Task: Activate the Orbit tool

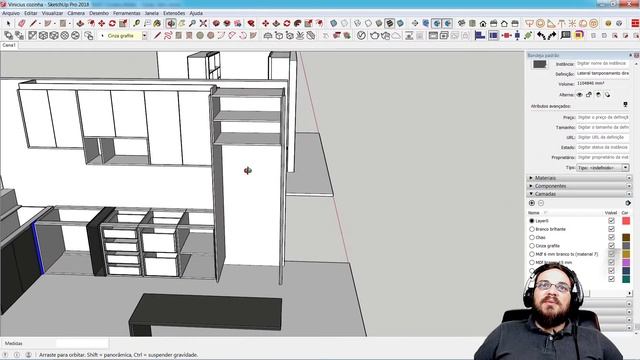Action: [171, 24]
